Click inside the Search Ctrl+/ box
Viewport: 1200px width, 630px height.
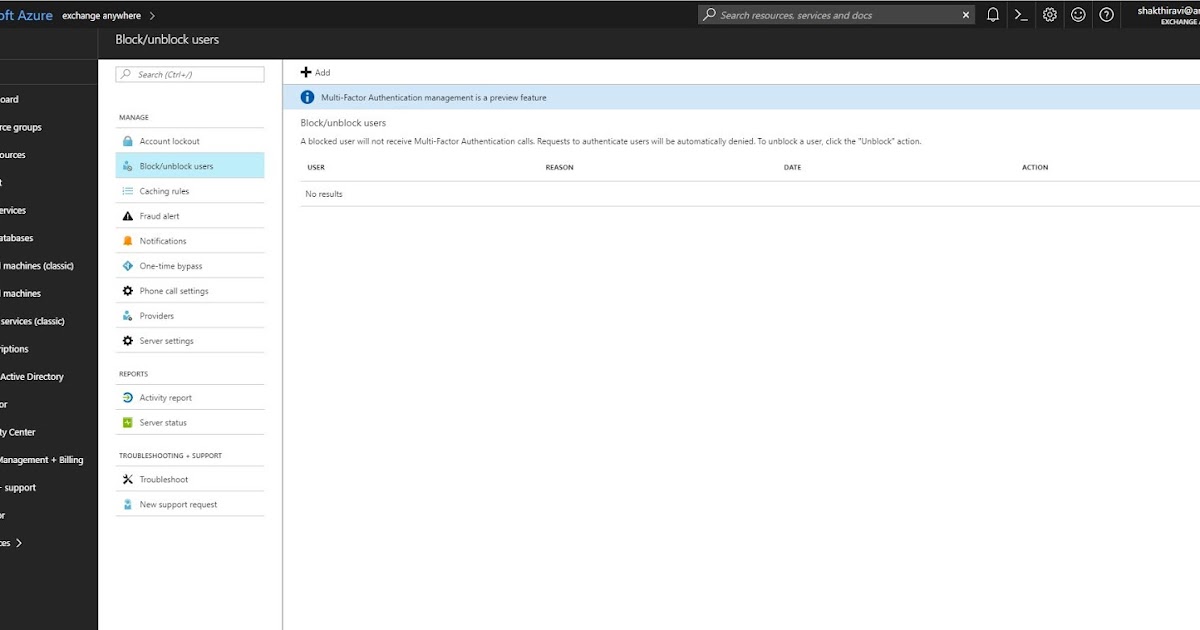190,74
